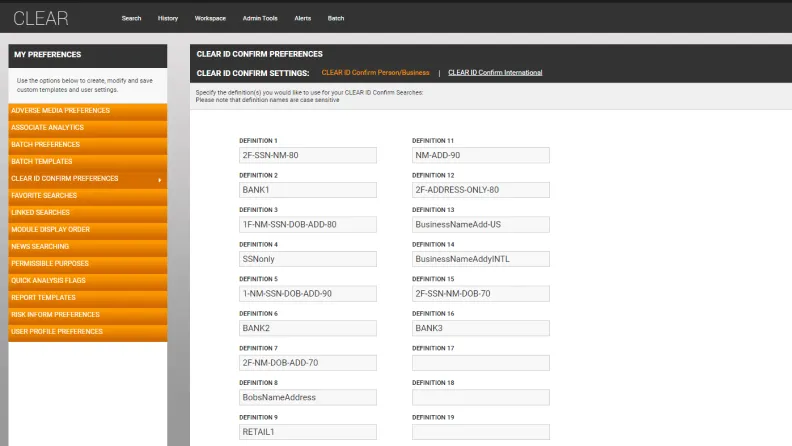The image size is (792, 446).
Task: Select CLEAR ID Confirm Person/Business tab
Action: pos(375,73)
